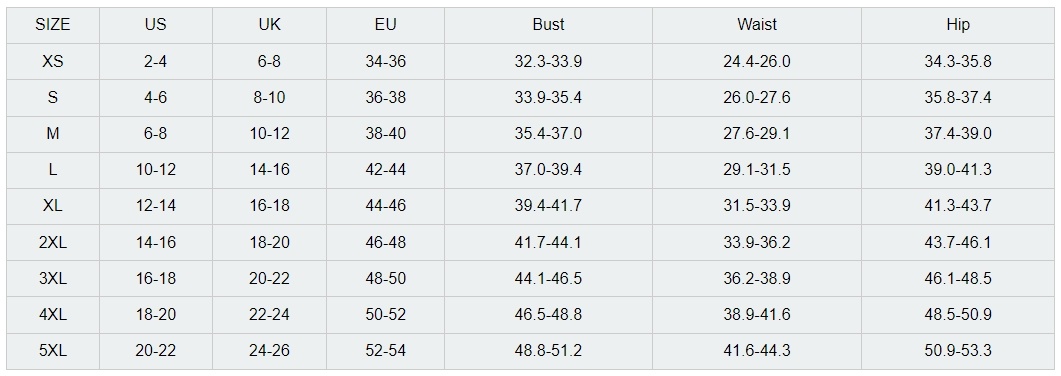Select the XL size cell
The width and height of the screenshot is (1061, 376).
point(53,206)
